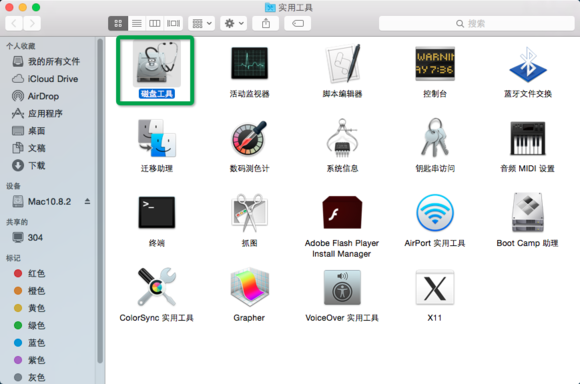The width and height of the screenshot is (580, 384).
Task: Open Audio MIDI Setup (音频 MIDI 设置) icon
Action: click(x=528, y=138)
